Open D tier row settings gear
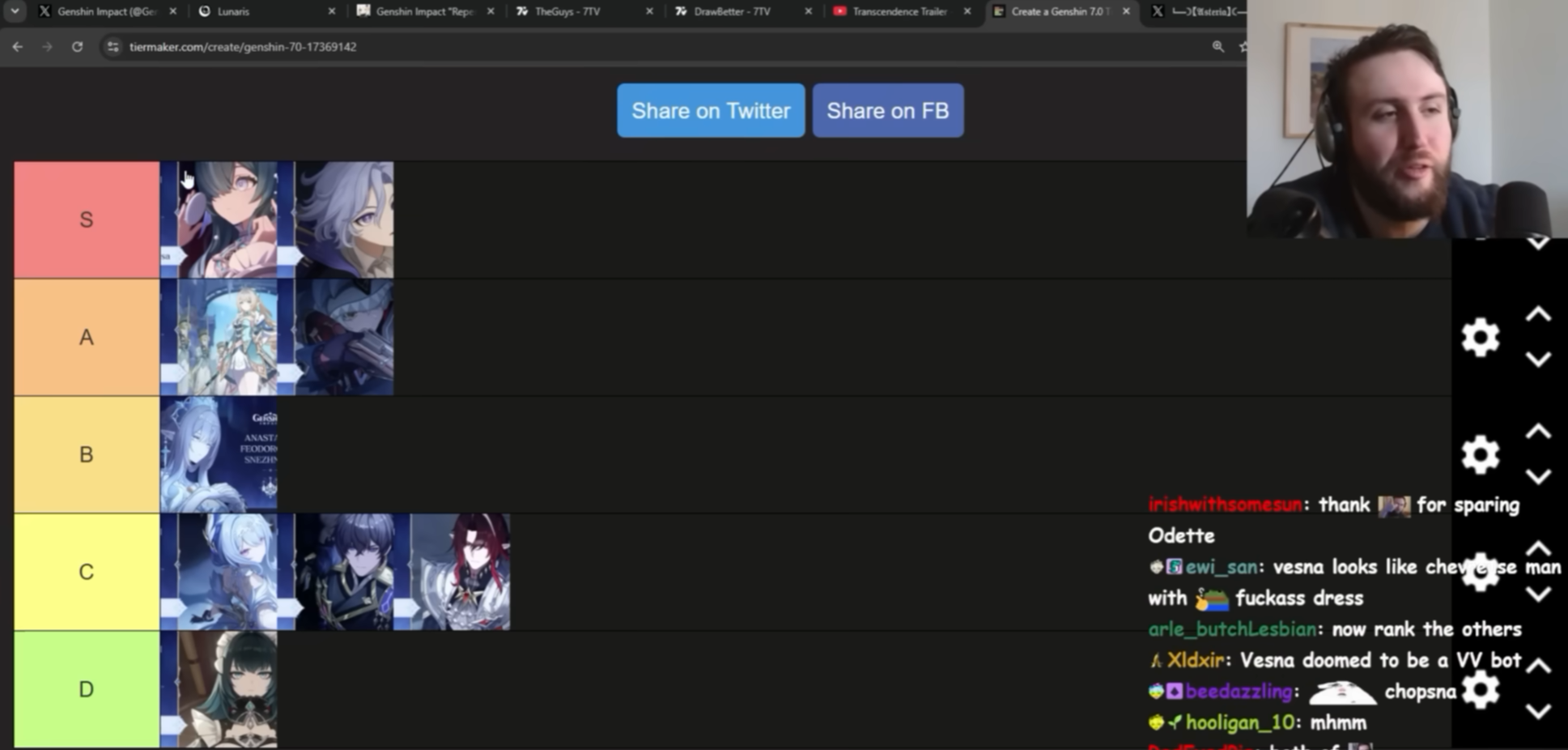Viewport: 1568px width, 750px height. pos(1481,691)
